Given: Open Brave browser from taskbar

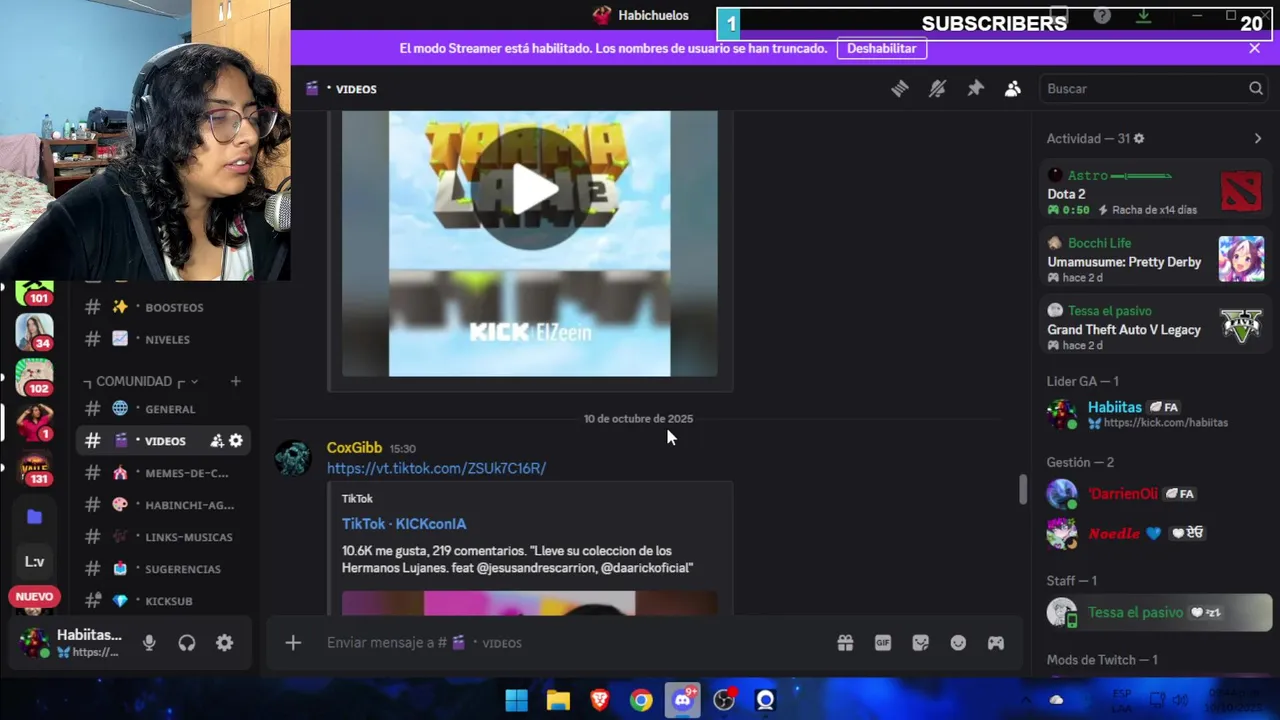Looking at the screenshot, I should (600, 700).
